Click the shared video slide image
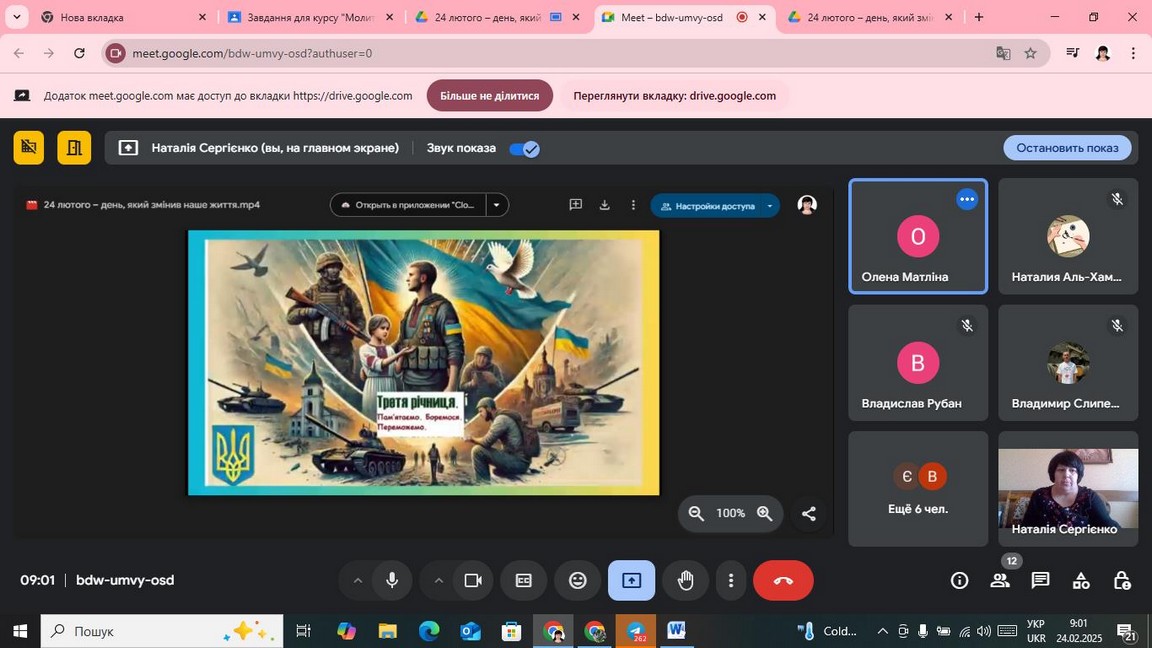Image resolution: width=1152 pixels, height=648 pixels. [x=424, y=363]
